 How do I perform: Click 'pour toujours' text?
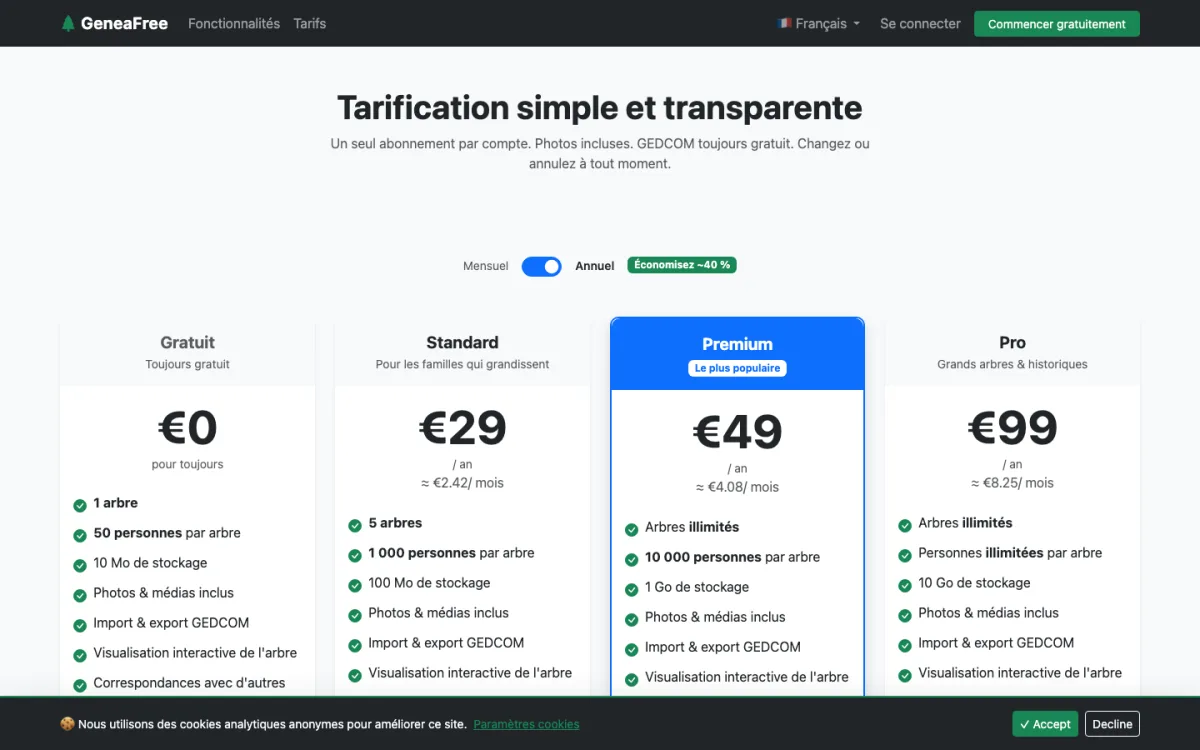coord(187,464)
